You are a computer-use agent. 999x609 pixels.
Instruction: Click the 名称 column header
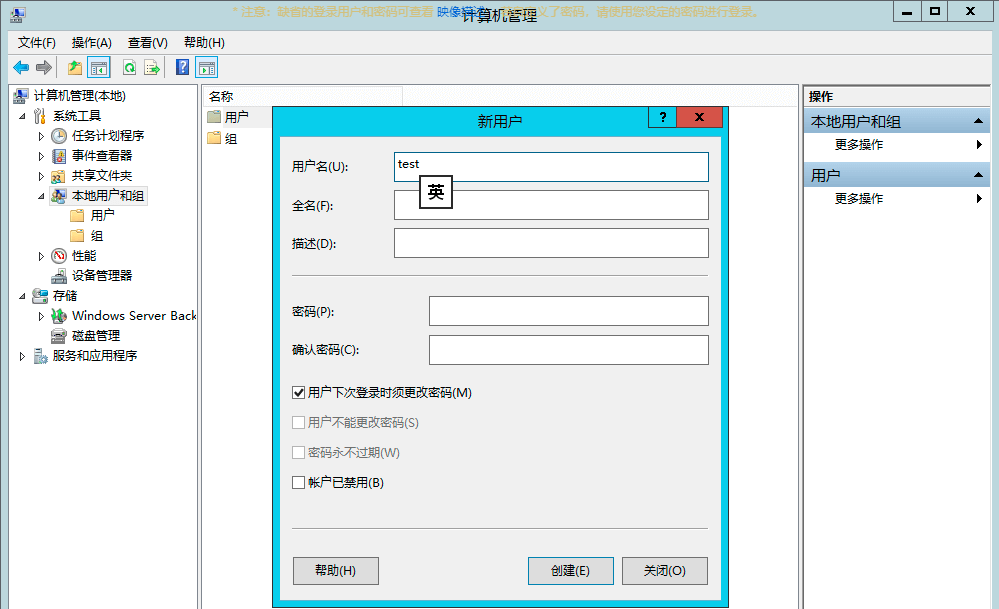[303, 96]
